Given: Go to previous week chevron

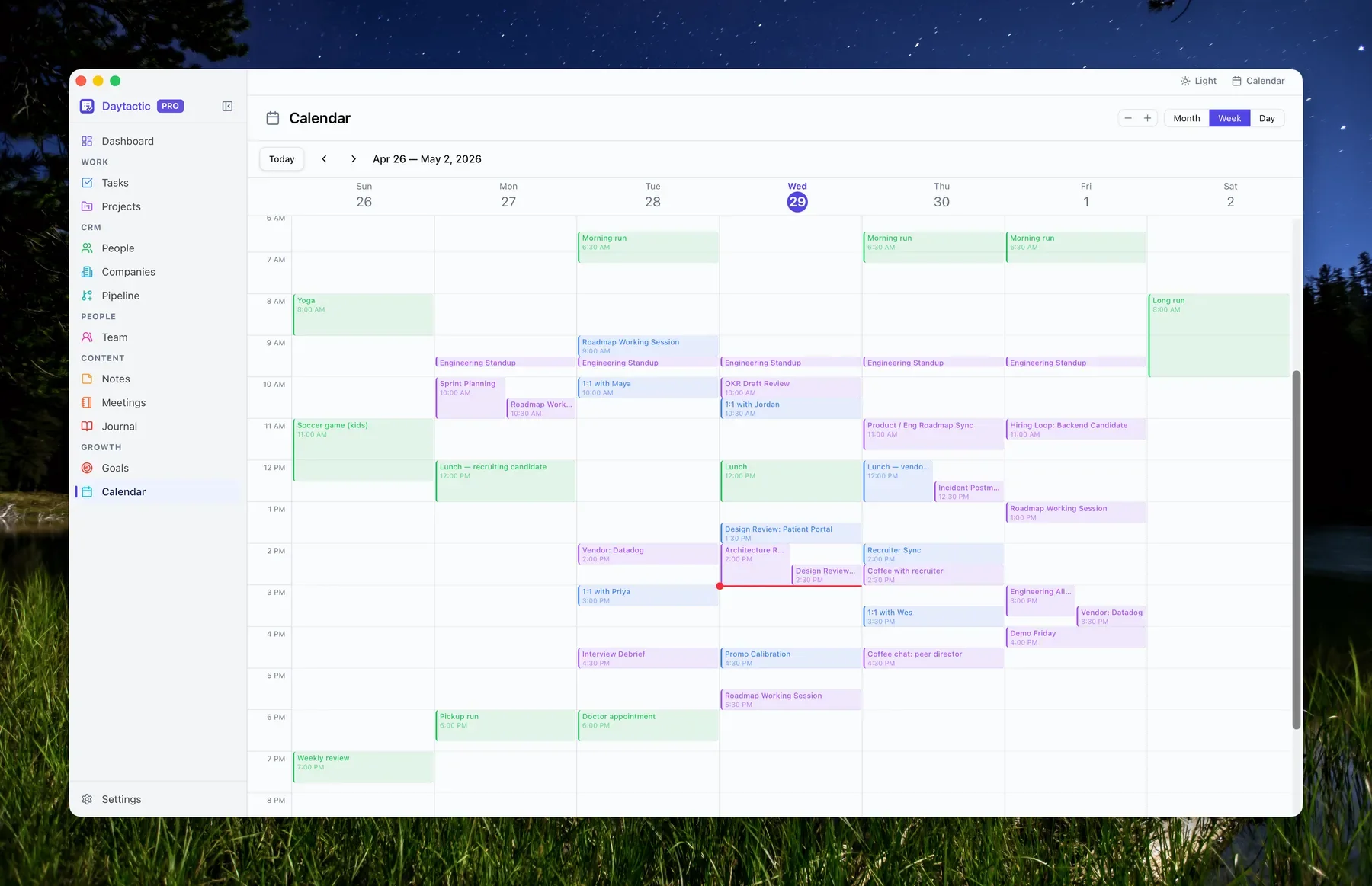Looking at the screenshot, I should coord(325,159).
